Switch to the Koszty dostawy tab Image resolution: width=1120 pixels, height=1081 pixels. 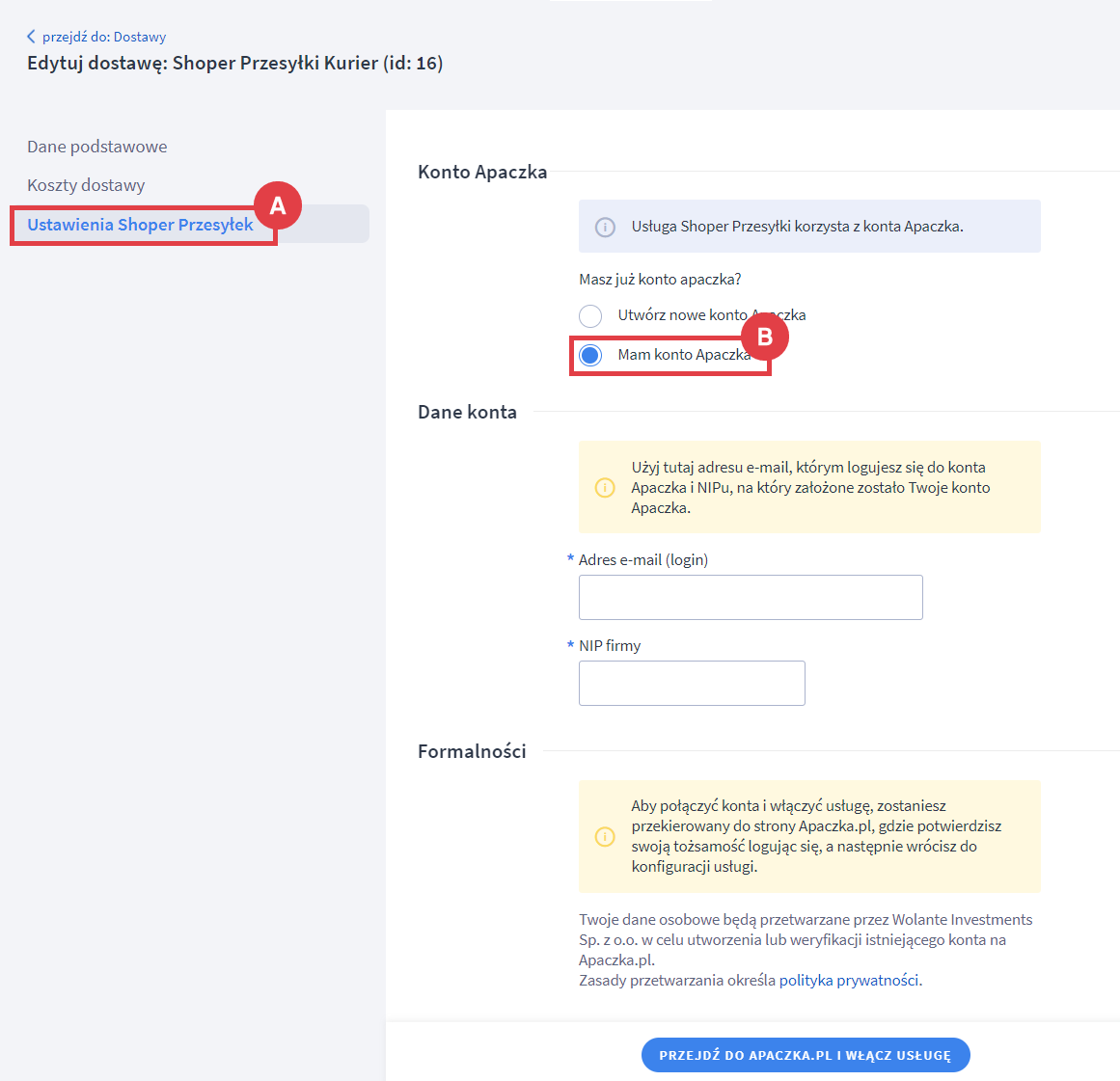click(x=86, y=185)
